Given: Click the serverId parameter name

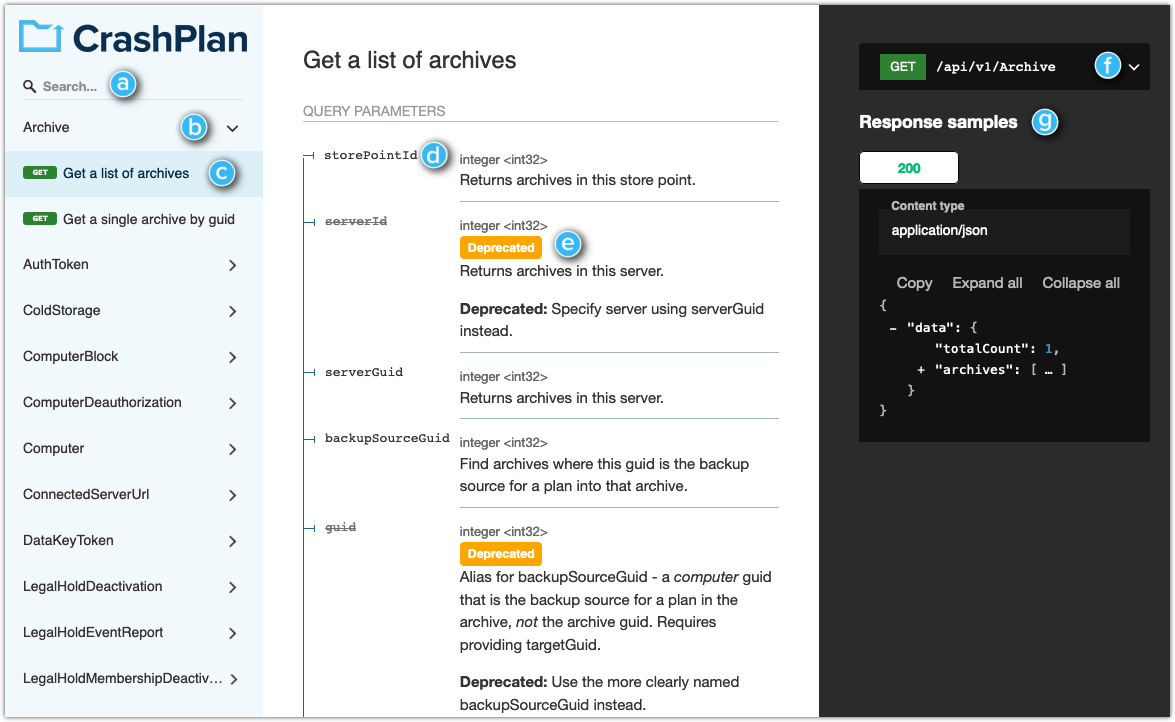Looking at the screenshot, I should [356, 221].
